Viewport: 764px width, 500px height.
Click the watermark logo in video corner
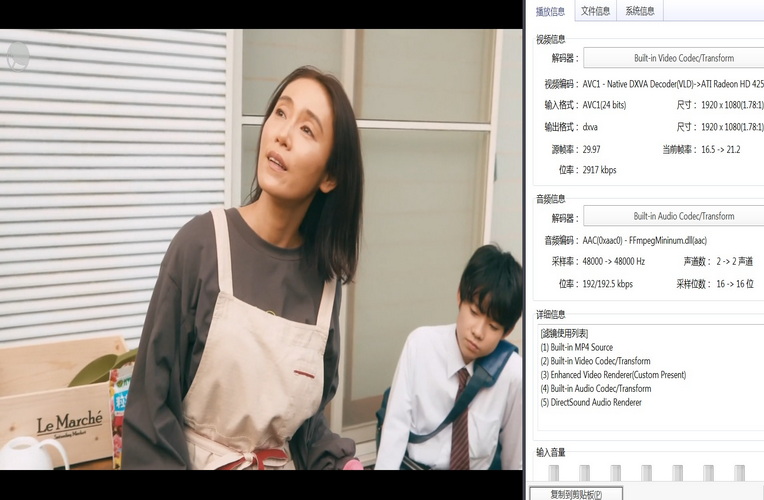pyautogui.click(x=17, y=56)
